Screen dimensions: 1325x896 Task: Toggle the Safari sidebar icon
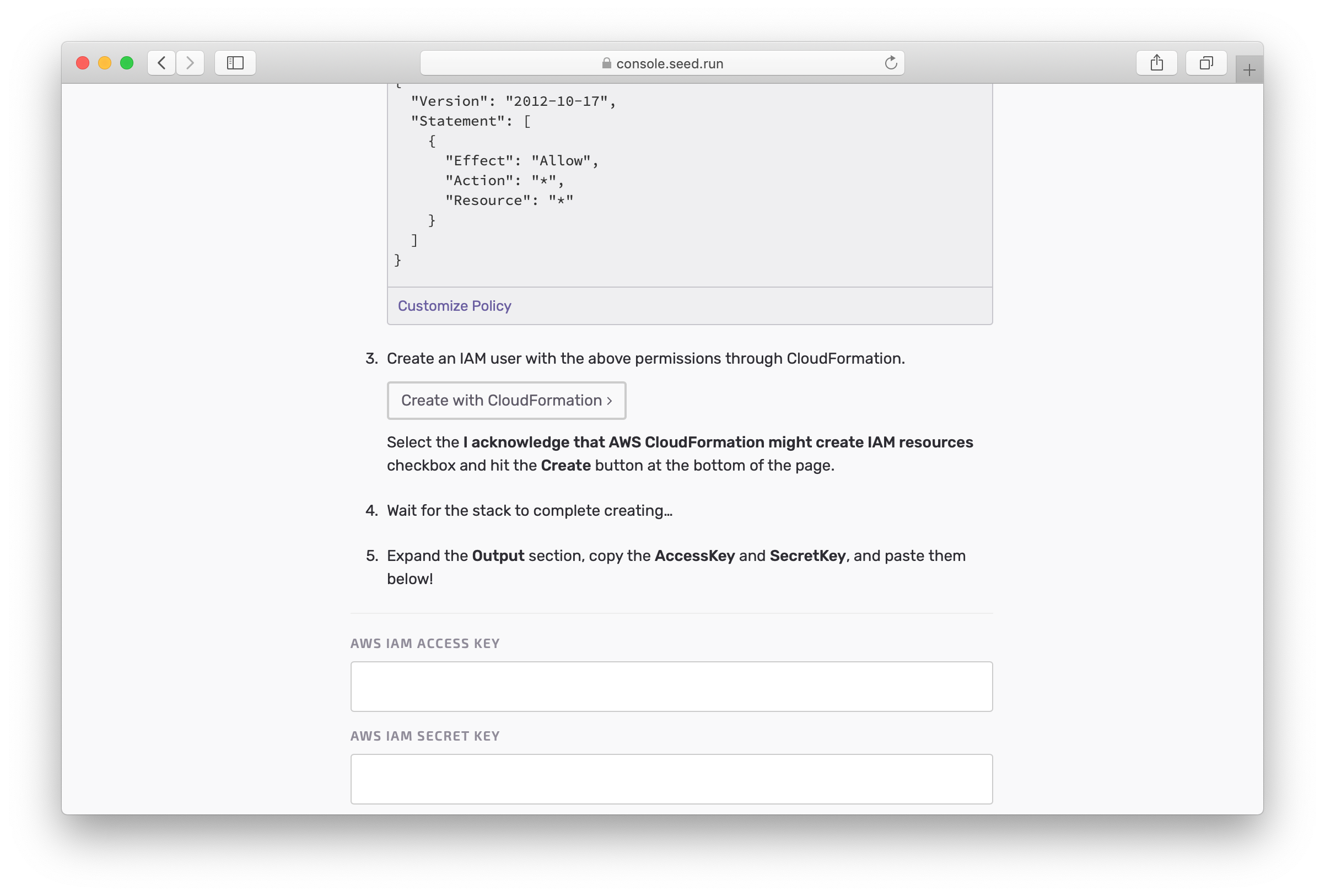coord(235,63)
